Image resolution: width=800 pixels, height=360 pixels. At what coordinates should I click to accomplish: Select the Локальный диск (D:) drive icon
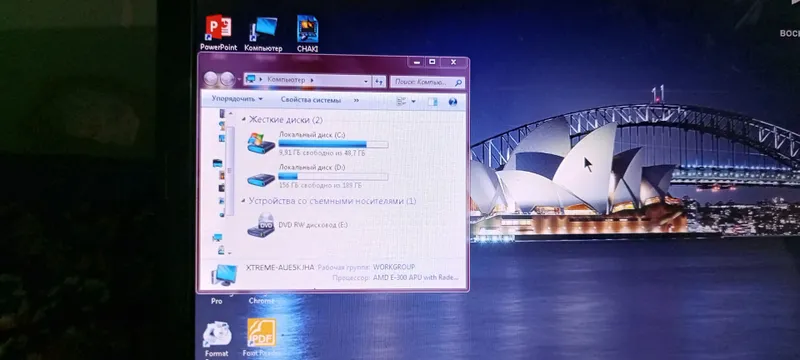click(261, 179)
